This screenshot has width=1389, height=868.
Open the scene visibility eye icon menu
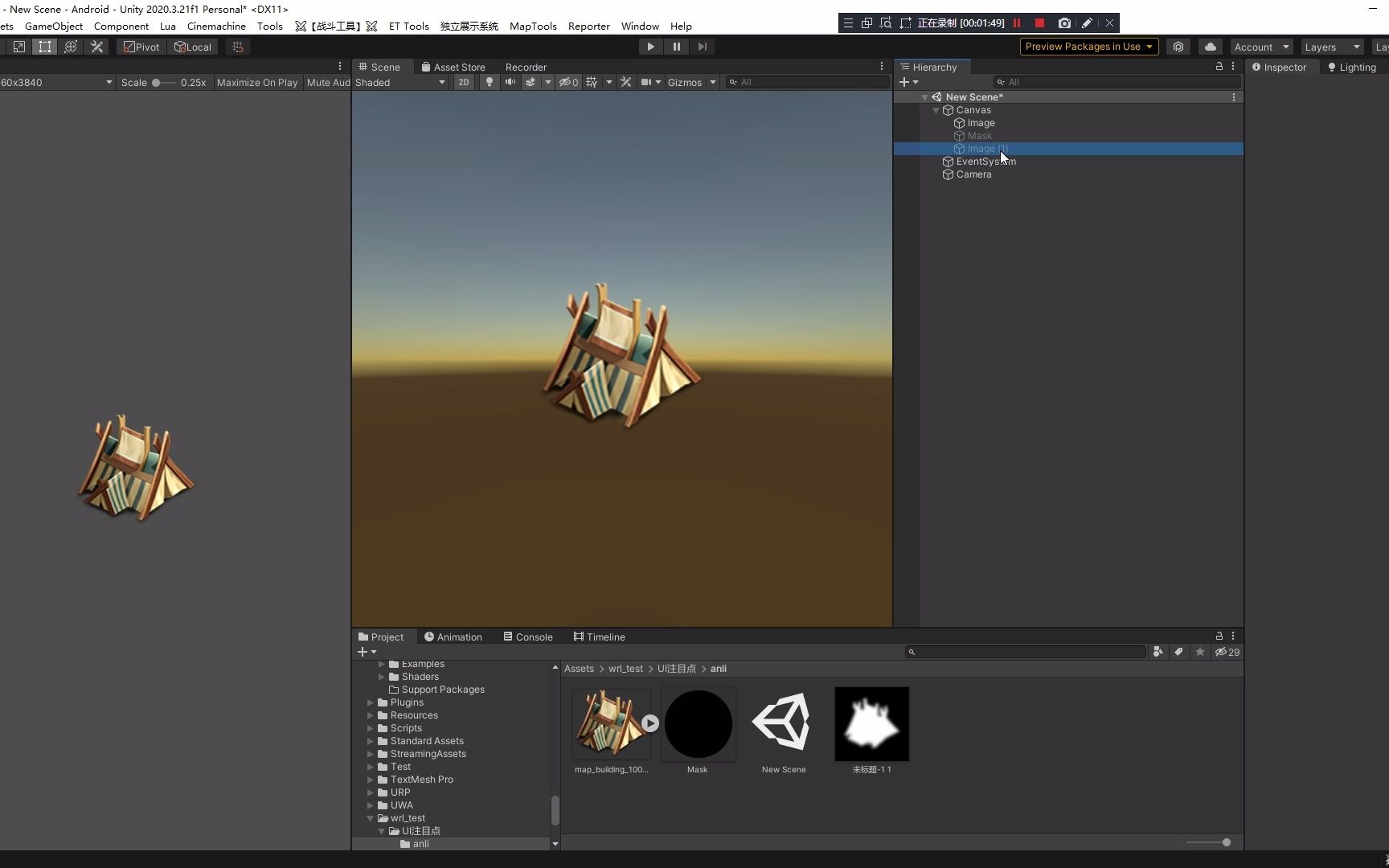click(x=565, y=82)
